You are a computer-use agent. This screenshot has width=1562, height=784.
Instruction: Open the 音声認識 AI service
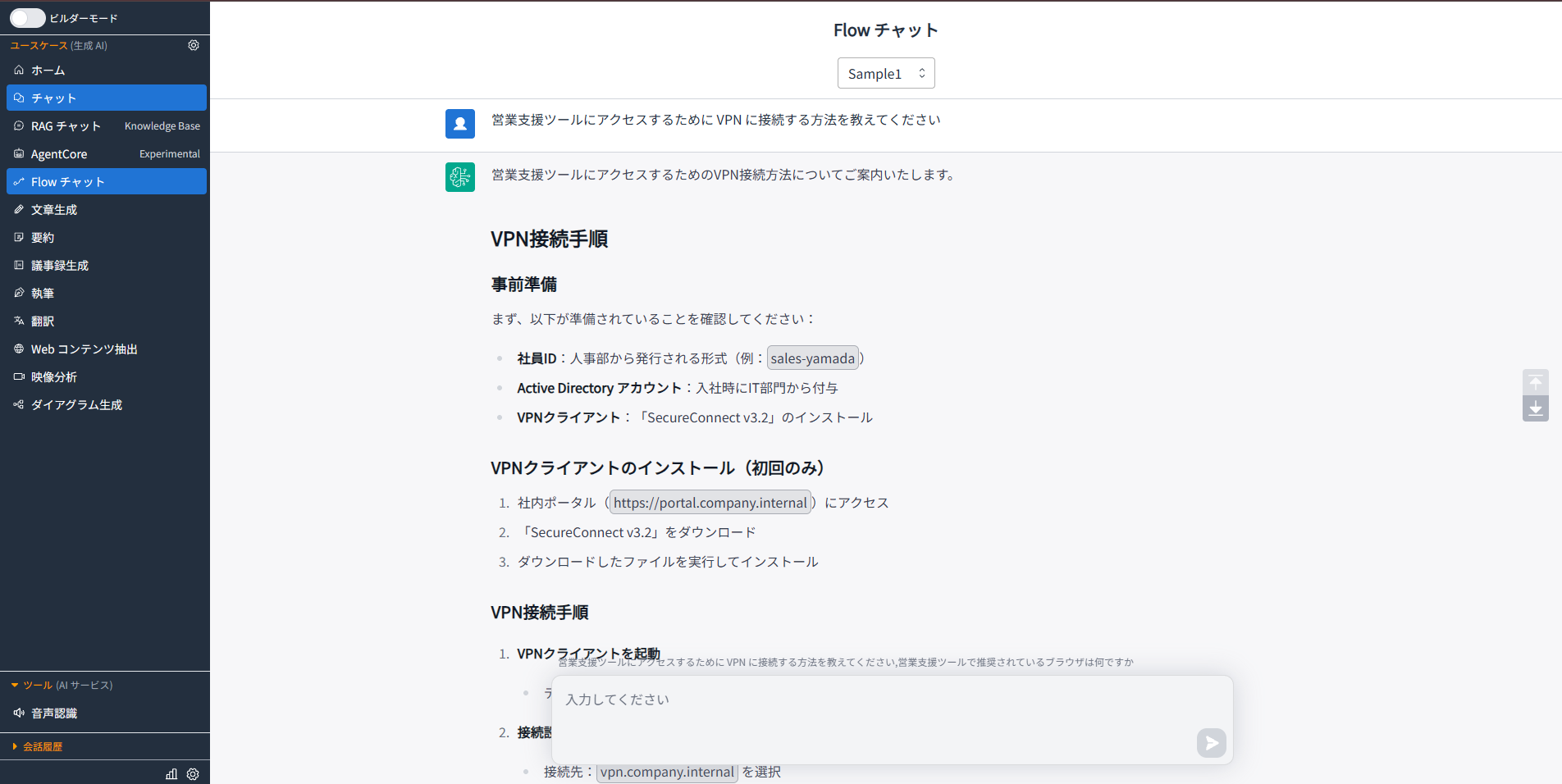tap(54, 713)
